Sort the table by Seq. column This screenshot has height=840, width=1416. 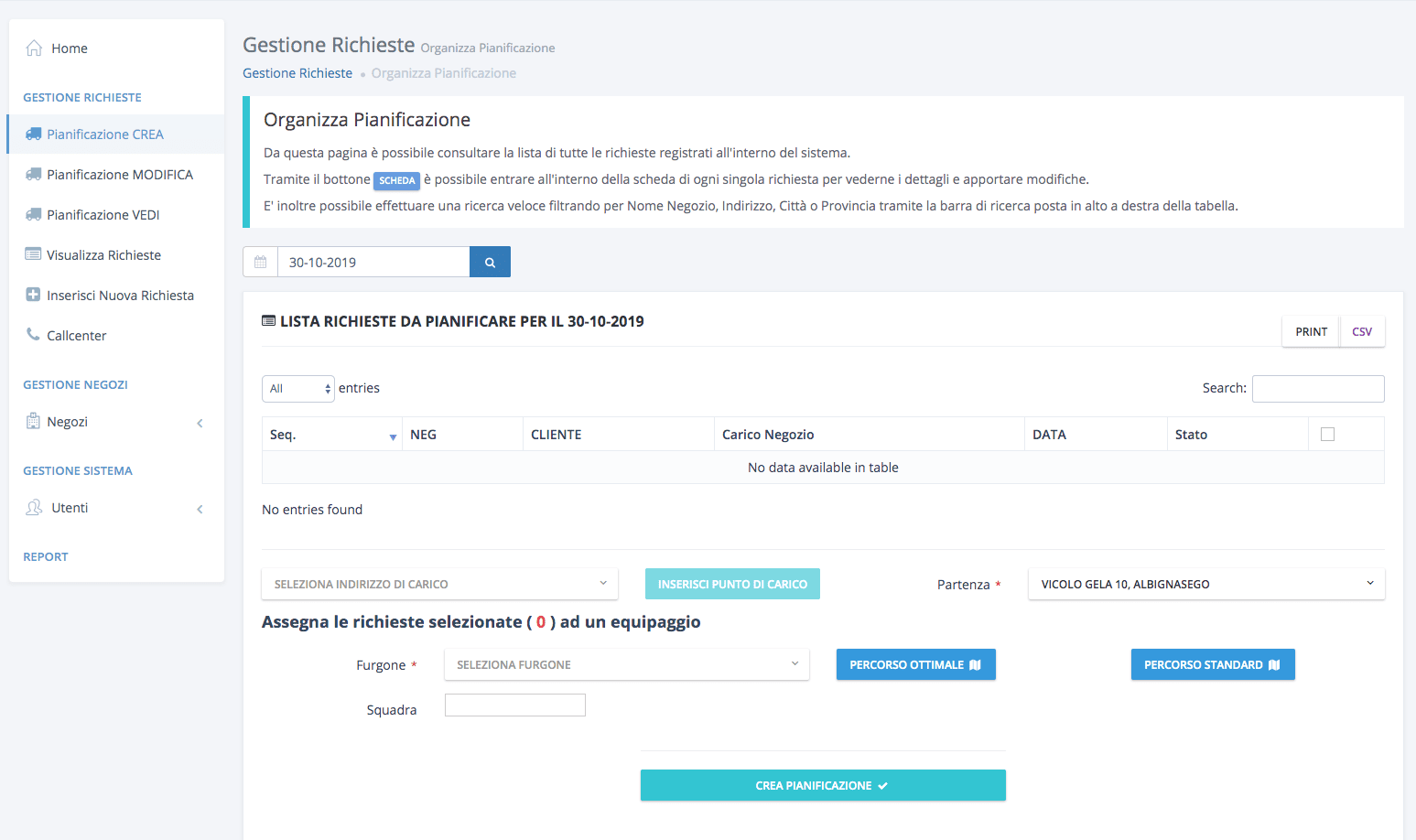[x=332, y=435]
